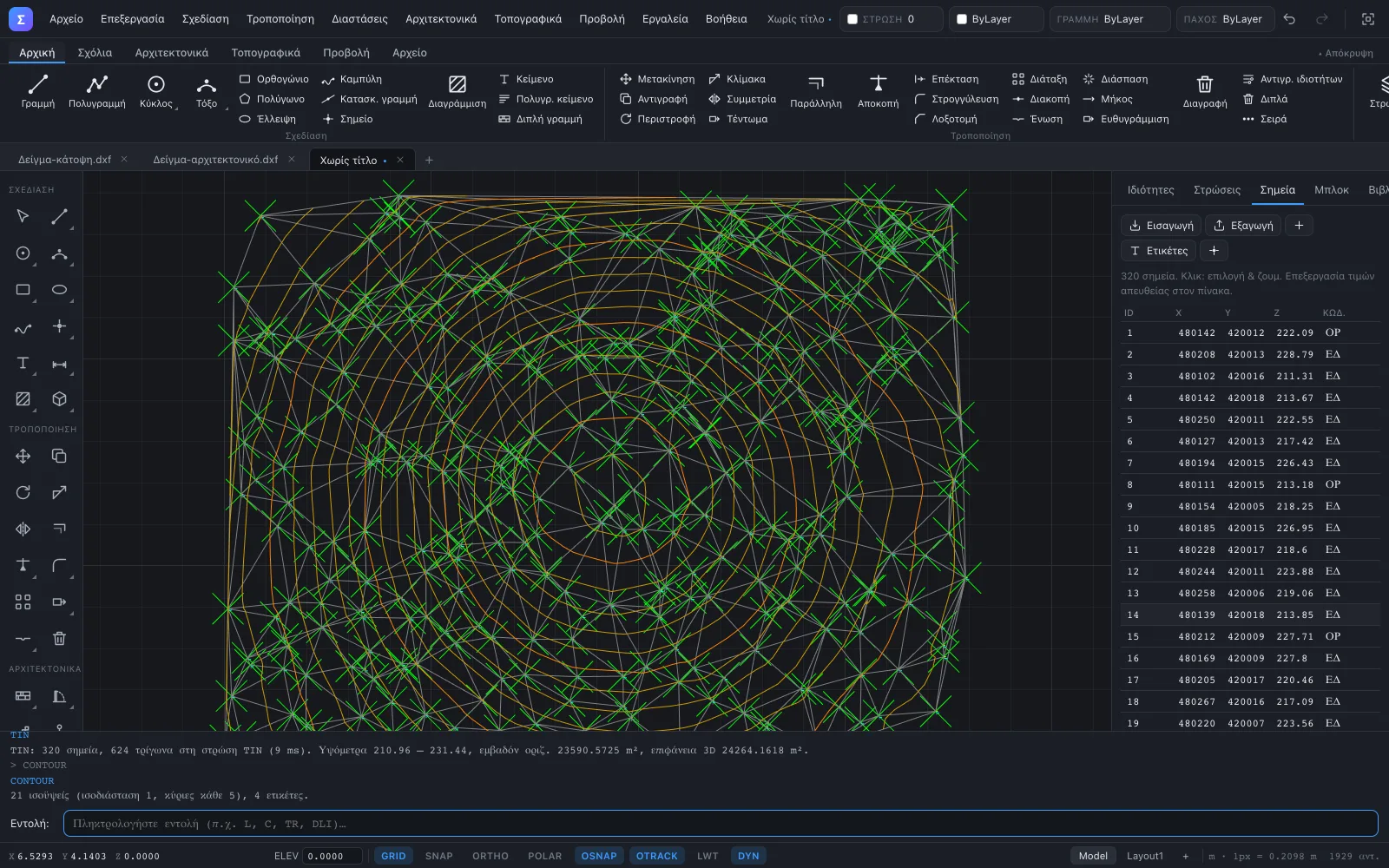The image size is (1389, 868).
Task: Click the Διαγραφή trash icon in ribbon
Action: point(1205,91)
